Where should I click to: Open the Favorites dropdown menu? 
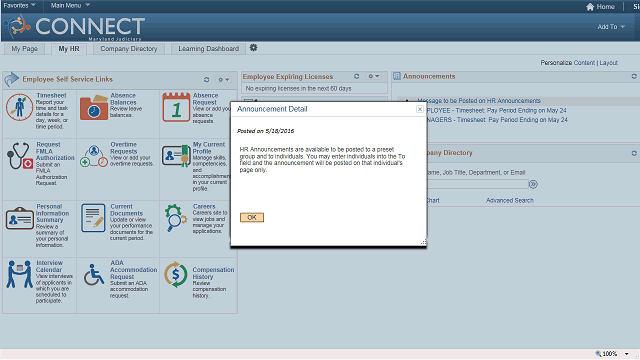[19, 5]
